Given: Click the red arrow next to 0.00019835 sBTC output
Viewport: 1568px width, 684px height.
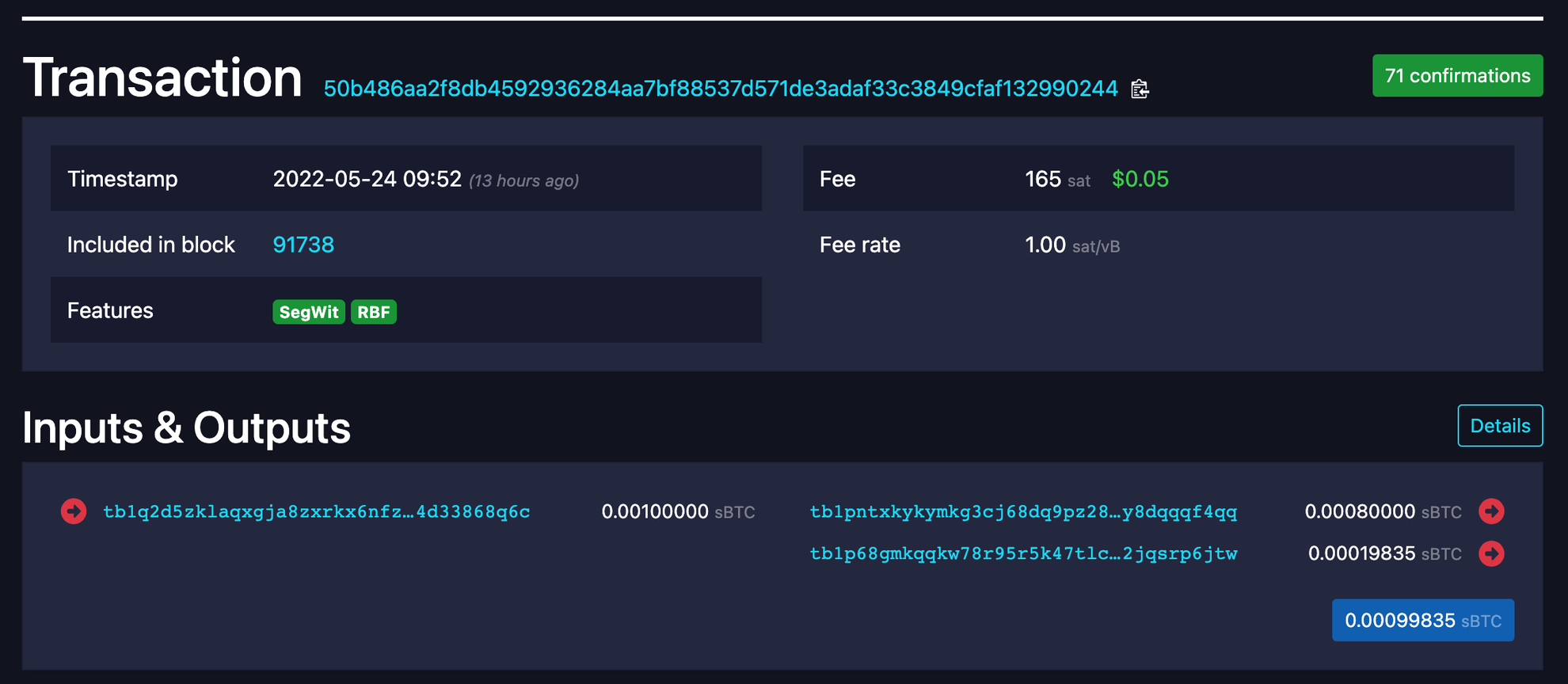Looking at the screenshot, I should click(1491, 553).
